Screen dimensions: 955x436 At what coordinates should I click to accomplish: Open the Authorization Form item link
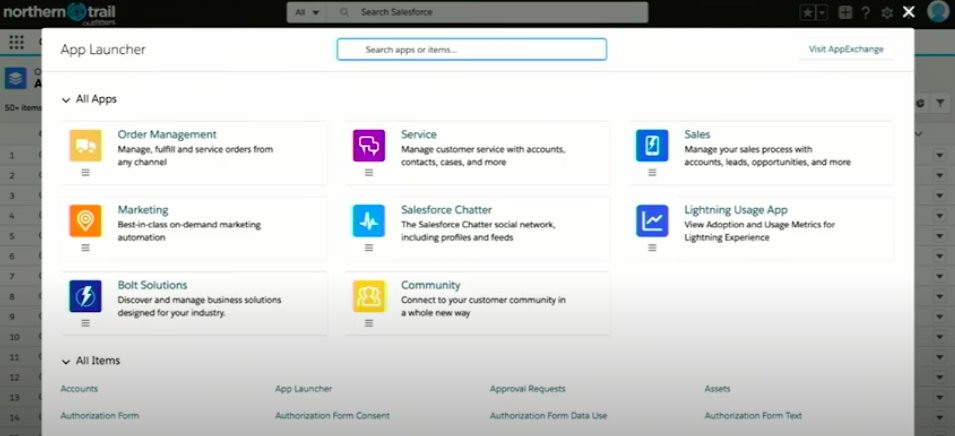[100, 416]
